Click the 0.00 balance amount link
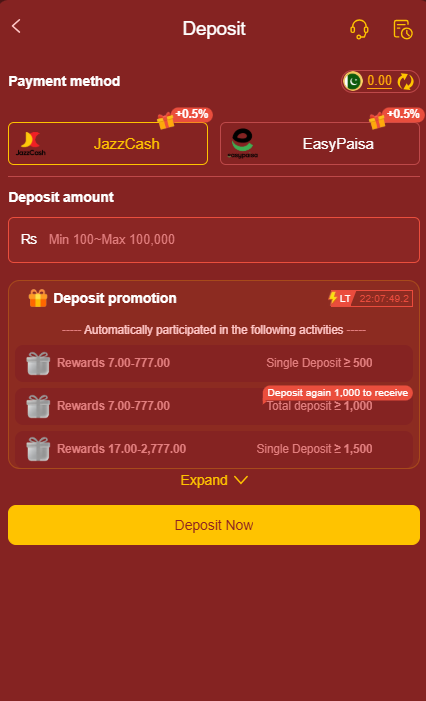Image resolution: width=426 pixels, height=701 pixels. (380, 81)
